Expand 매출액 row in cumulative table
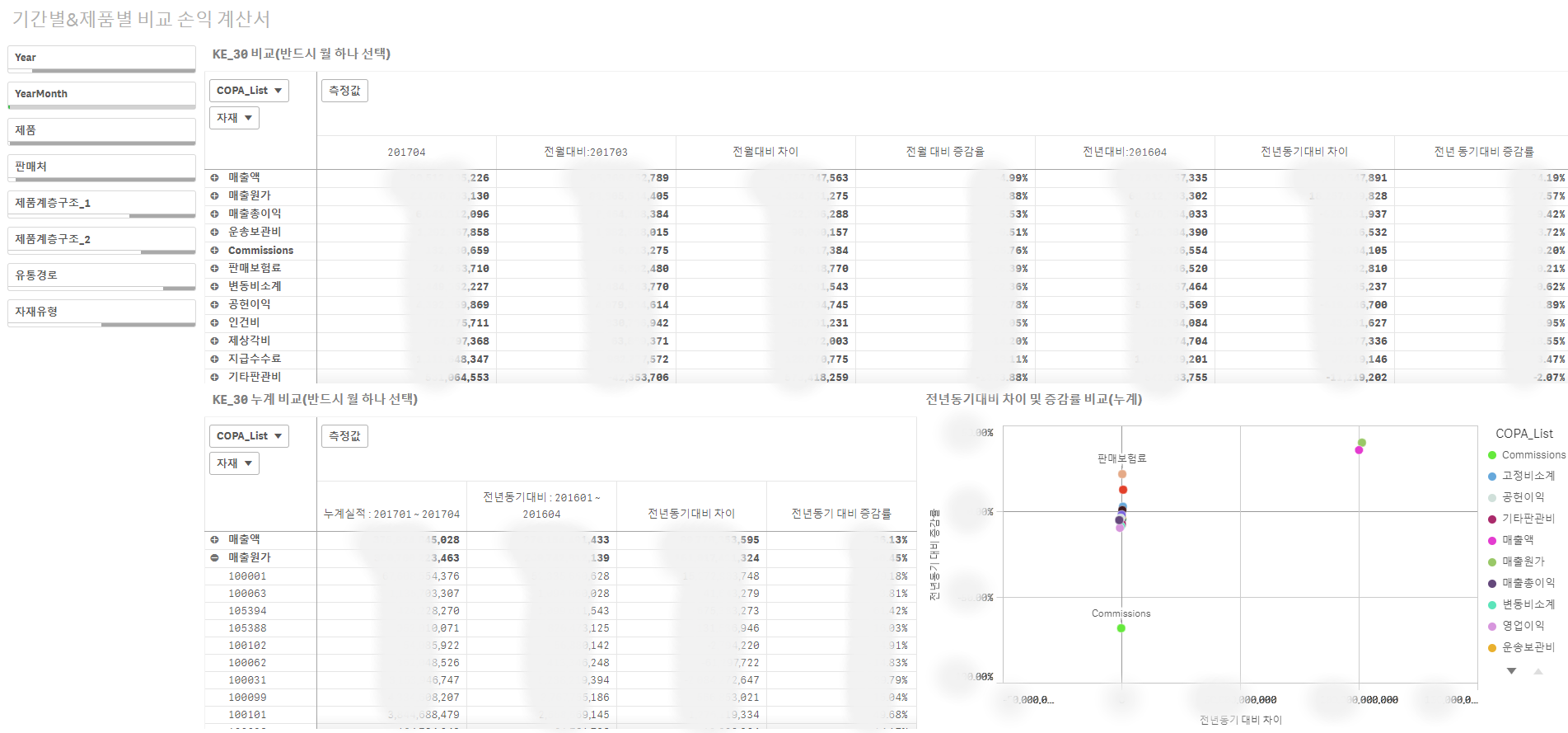 pos(214,540)
